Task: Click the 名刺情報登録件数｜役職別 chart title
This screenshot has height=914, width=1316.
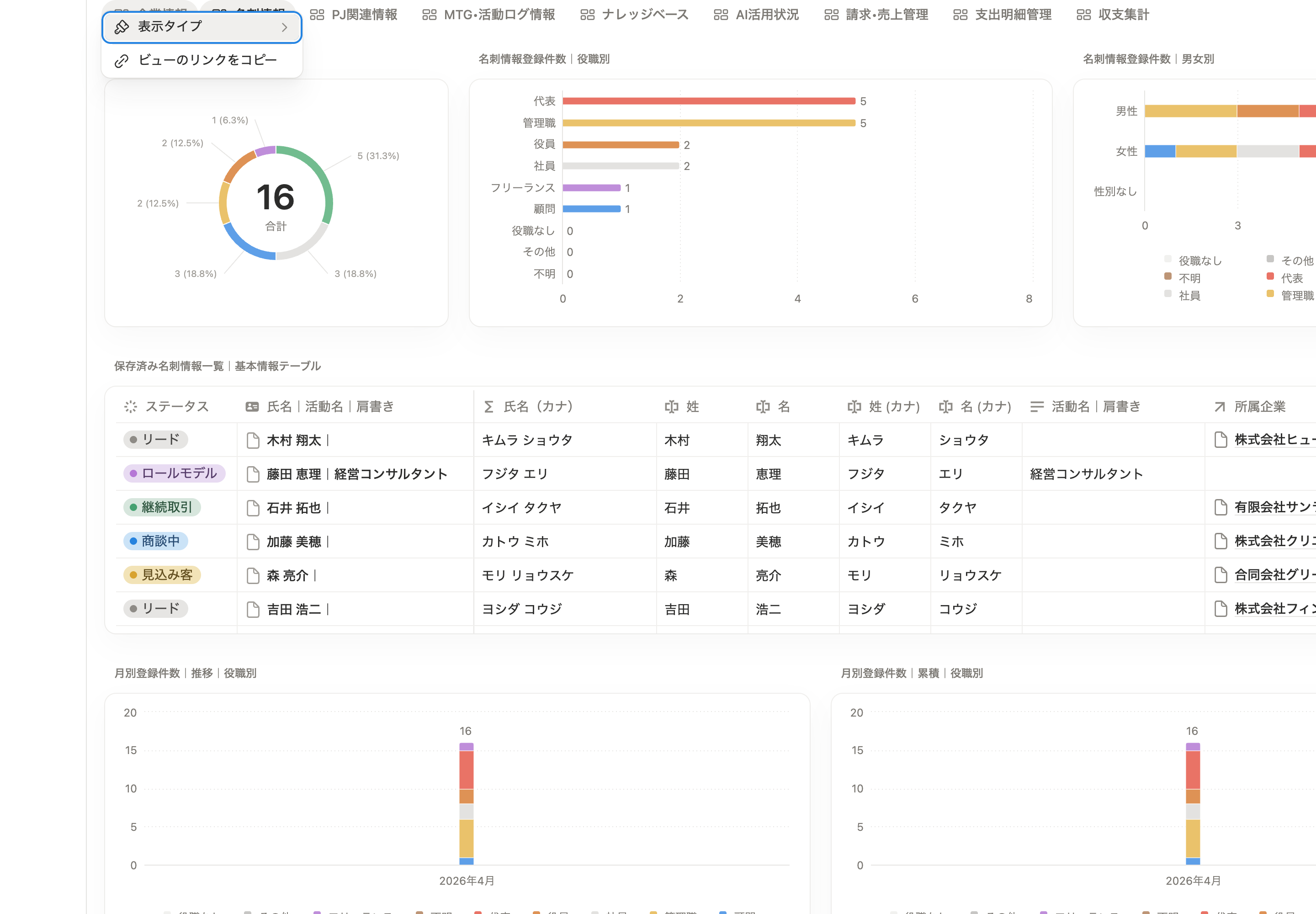Action: [x=544, y=59]
